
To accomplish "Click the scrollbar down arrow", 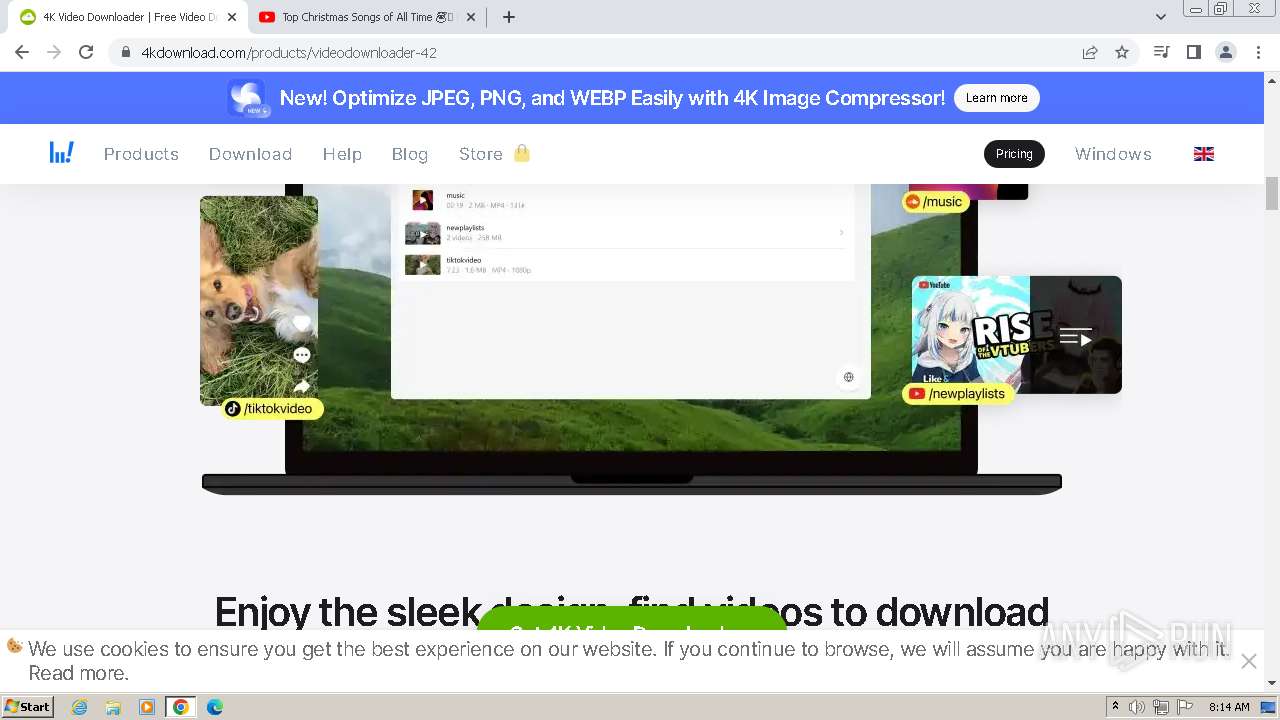I will (x=1272, y=683).
